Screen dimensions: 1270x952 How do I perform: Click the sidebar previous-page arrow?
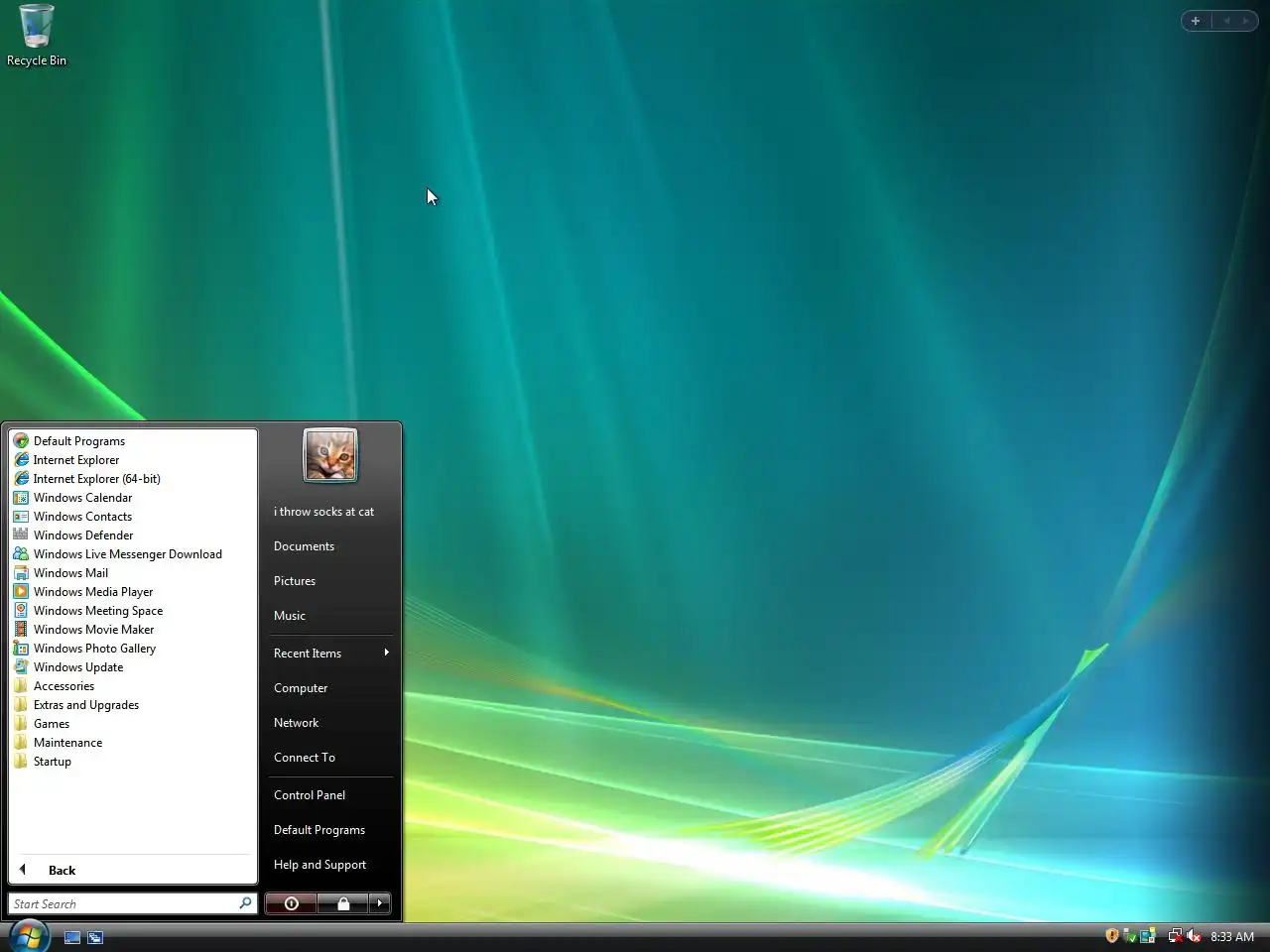(x=1226, y=21)
